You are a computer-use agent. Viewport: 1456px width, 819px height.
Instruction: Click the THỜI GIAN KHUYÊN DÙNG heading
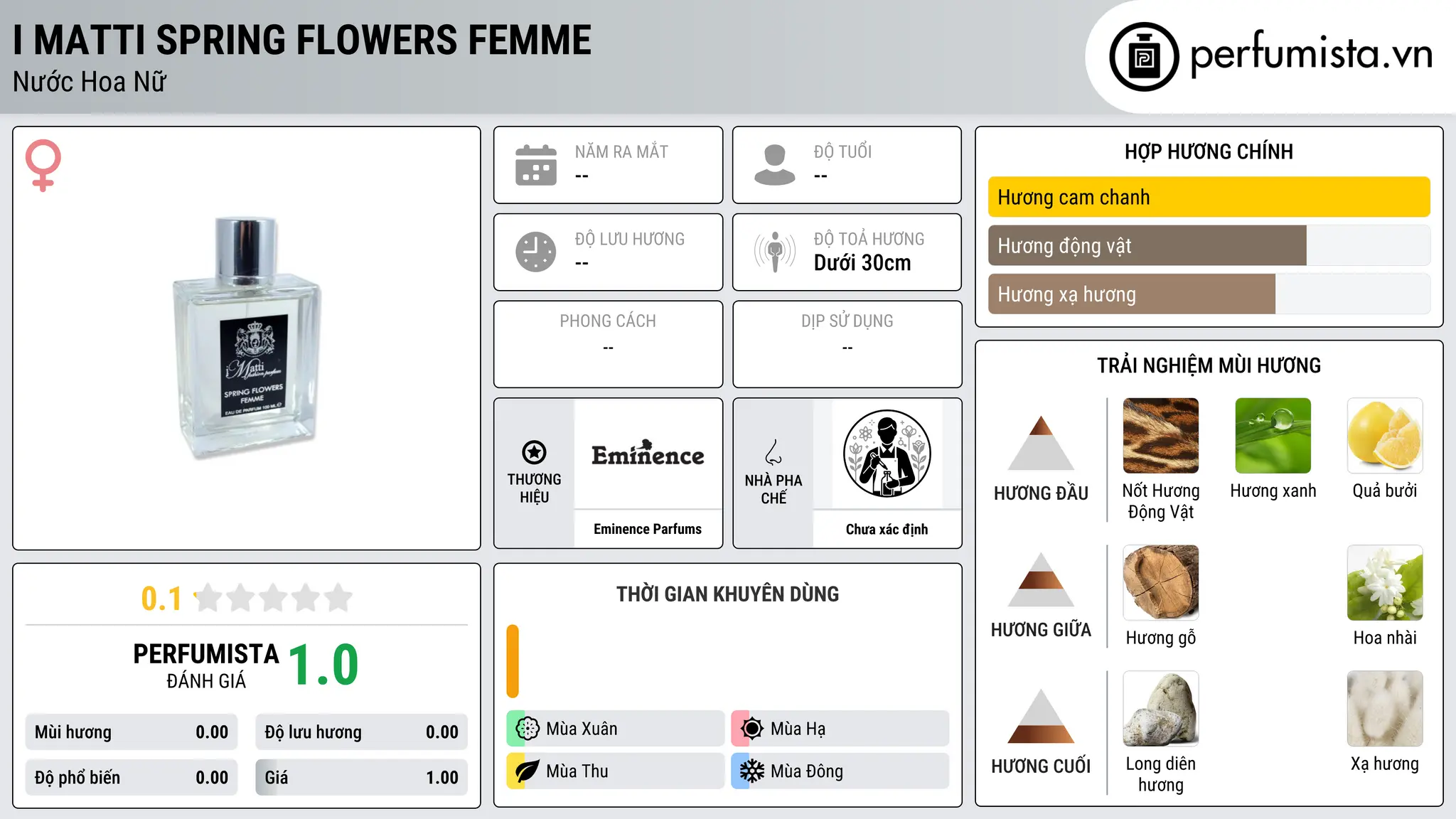point(727,594)
